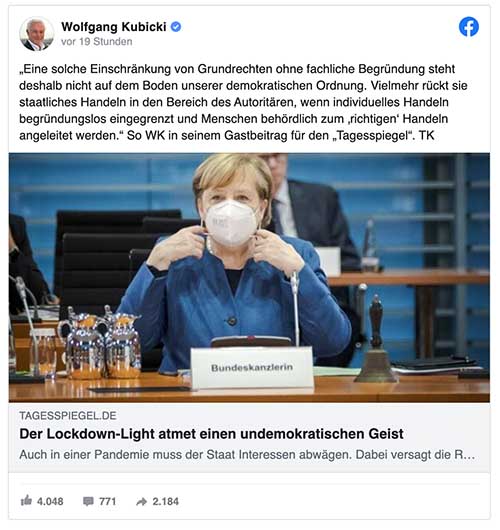Screen dimensions: 500x530
Task: Show the 771 comments
Action: point(108,501)
